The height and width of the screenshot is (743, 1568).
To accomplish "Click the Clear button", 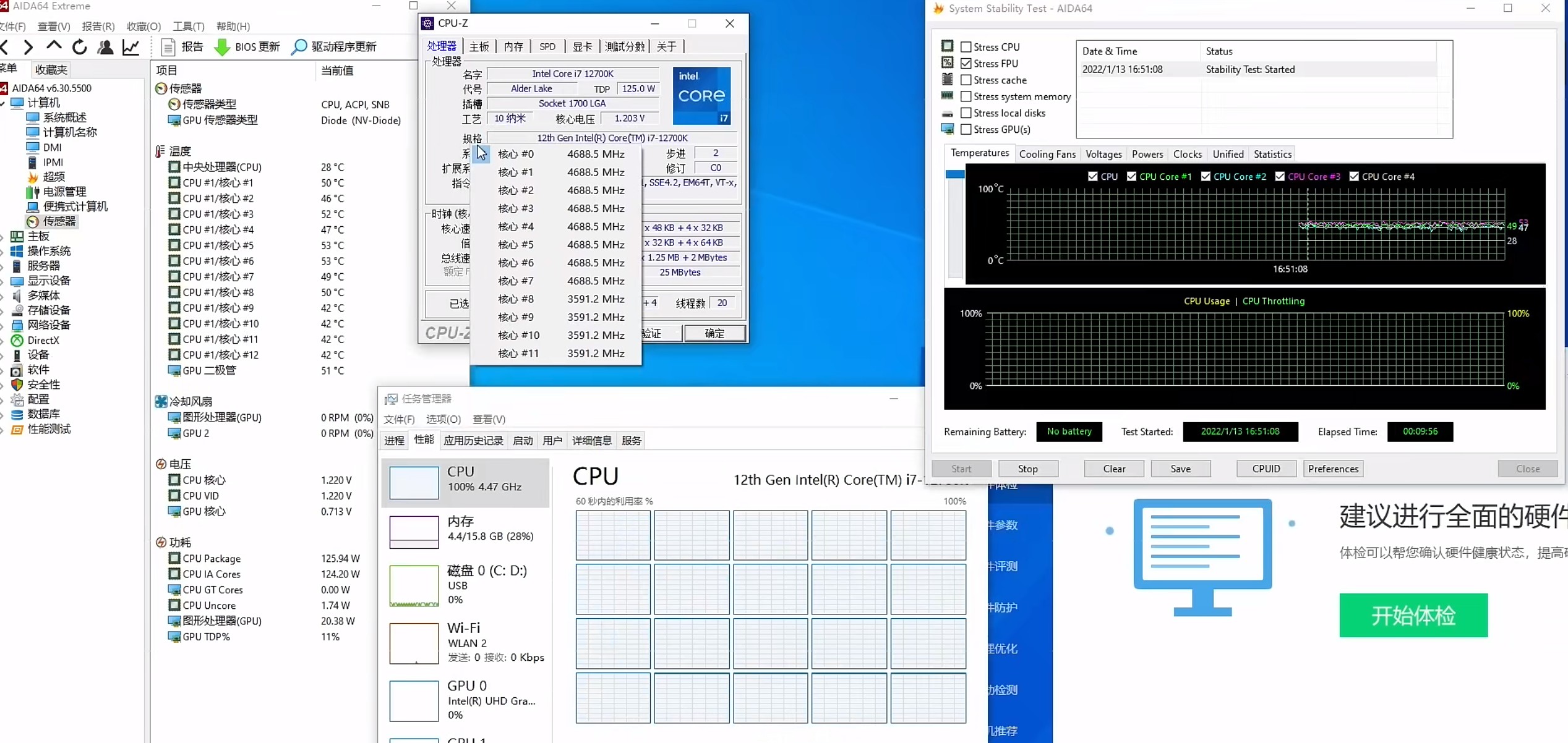I will 1114,469.
